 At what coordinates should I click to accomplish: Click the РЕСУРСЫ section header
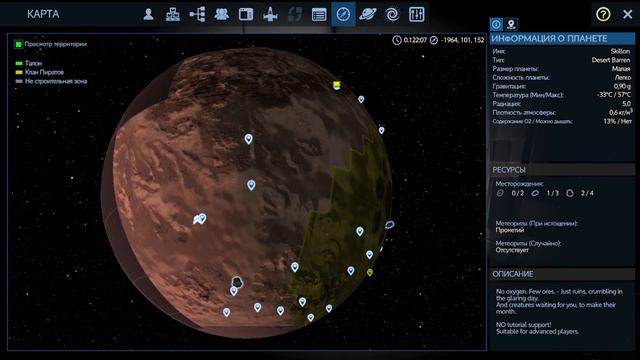(562, 170)
